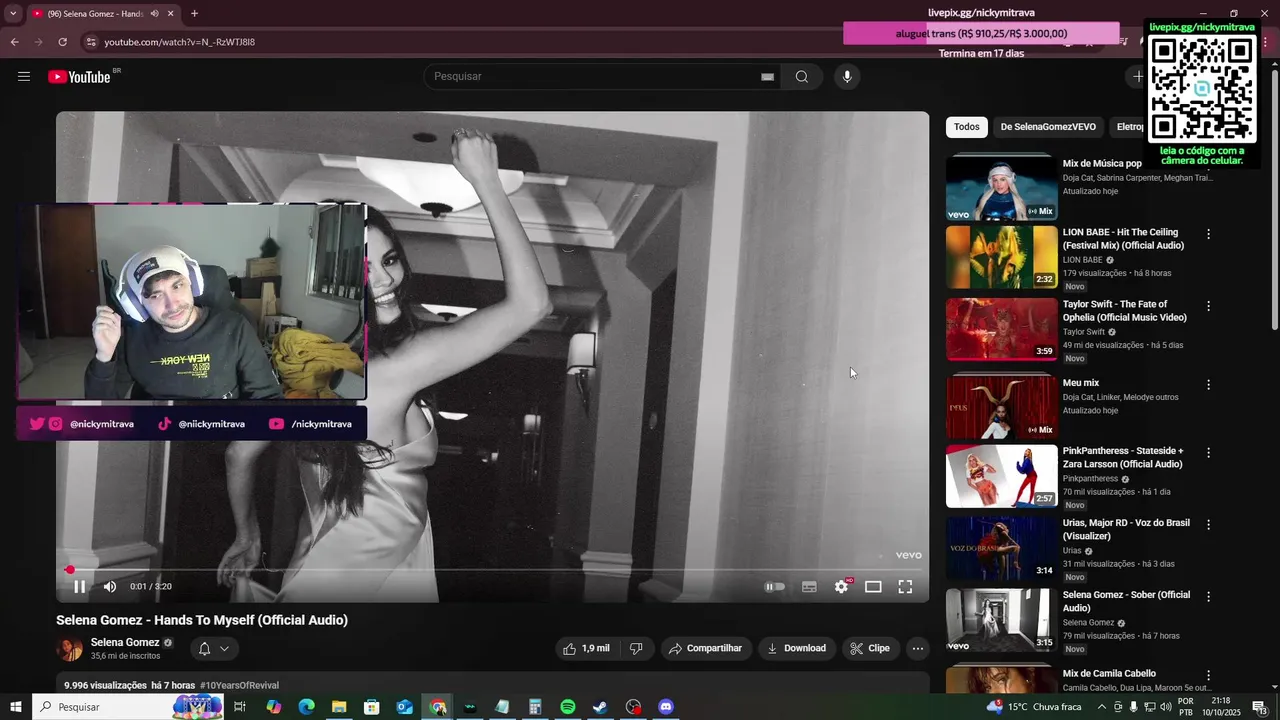Open options for Taylor Swift video
This screenshot has width=1280, height=720.
1208,306
